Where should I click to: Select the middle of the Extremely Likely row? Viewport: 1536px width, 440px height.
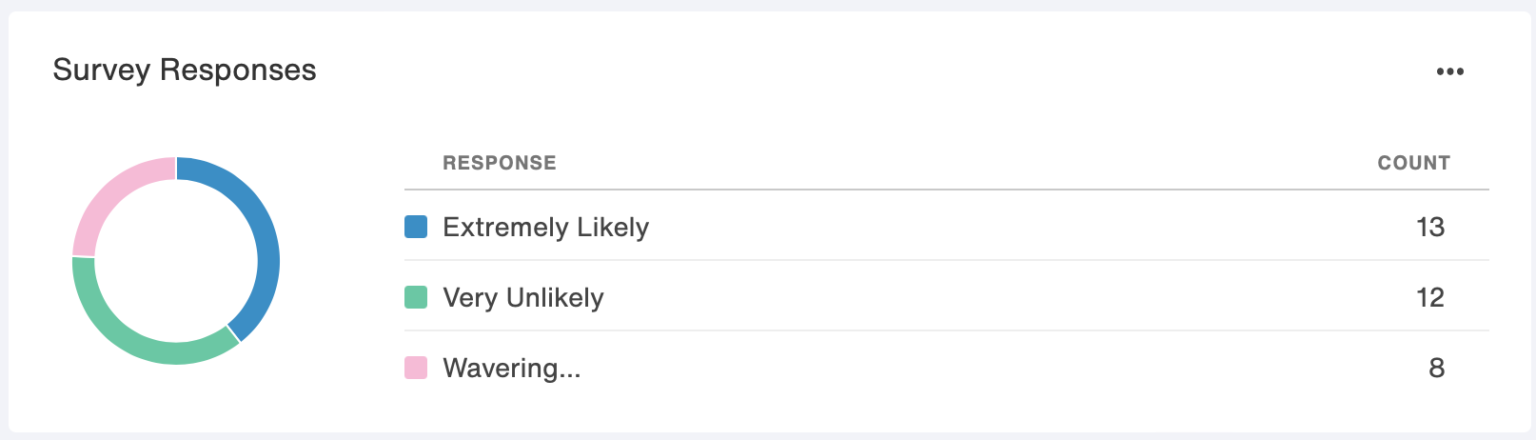[946, 227]
